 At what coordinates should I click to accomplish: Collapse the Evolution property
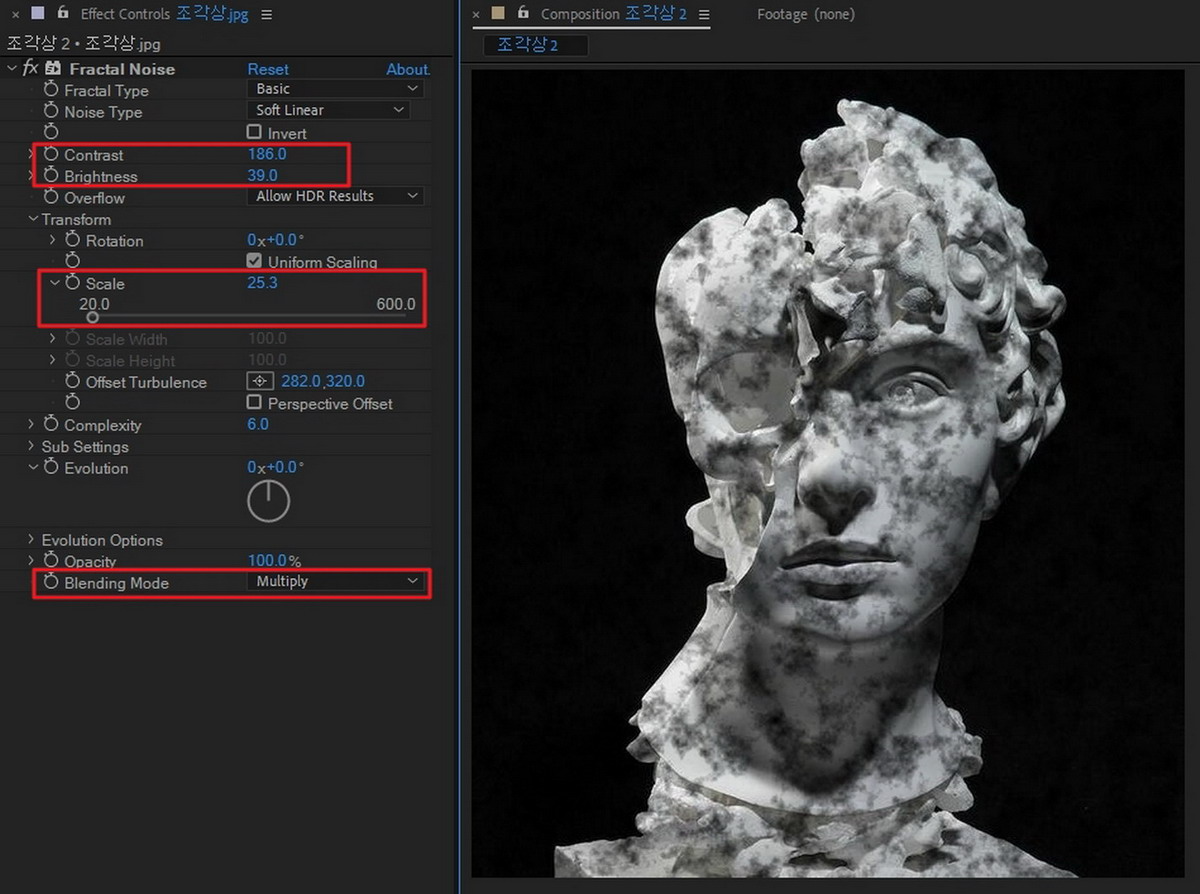[32, 468]
